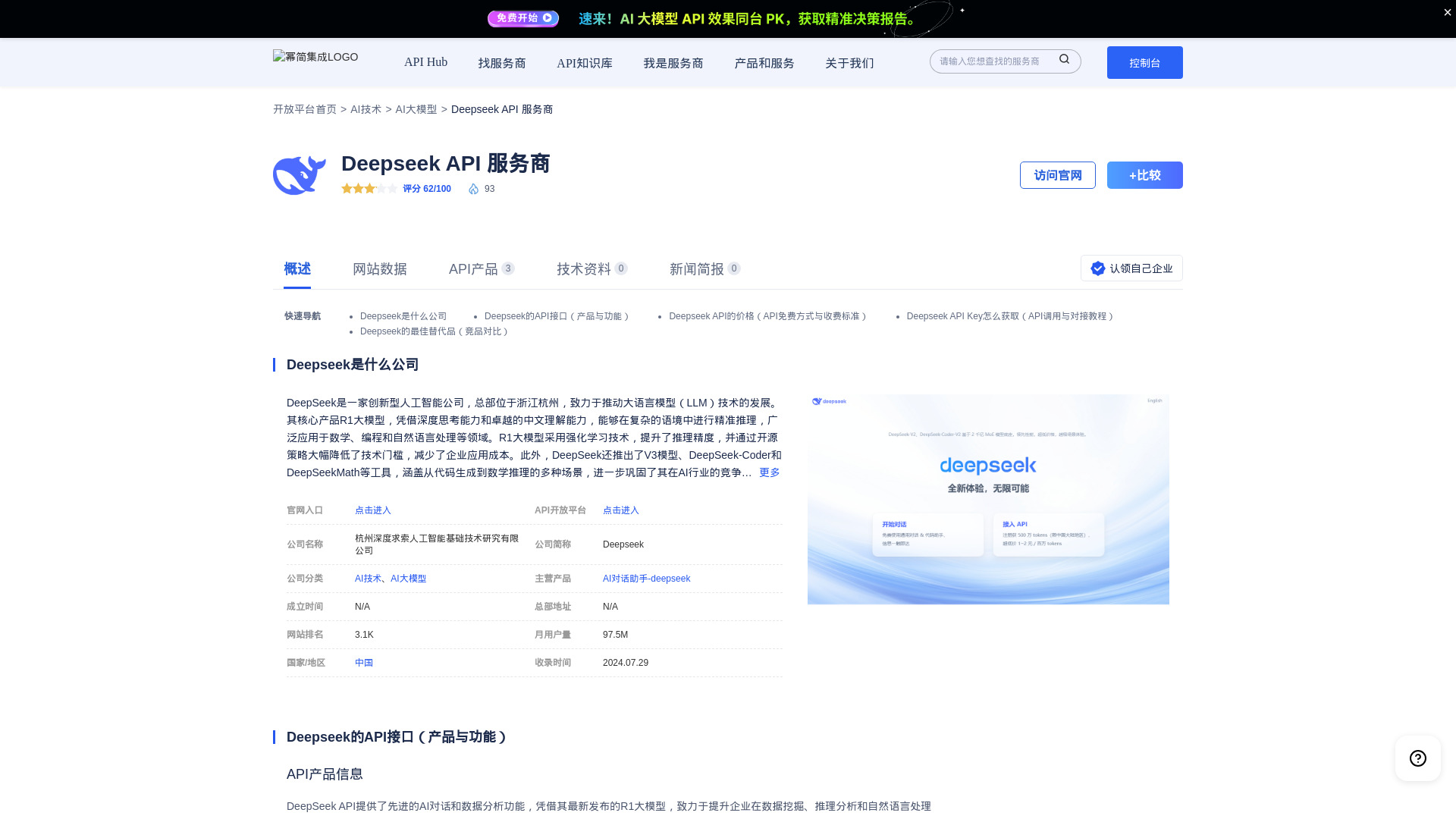Image resolution: width=1456 pixels, height=819 pixels.
Task: Click the 中国 country link
Action: pos(364,663)
